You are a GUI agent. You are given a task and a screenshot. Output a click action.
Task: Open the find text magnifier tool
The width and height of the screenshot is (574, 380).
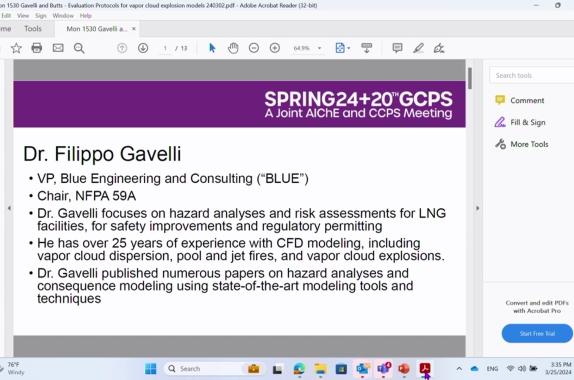pyautogui.click(x=79, y=48)
